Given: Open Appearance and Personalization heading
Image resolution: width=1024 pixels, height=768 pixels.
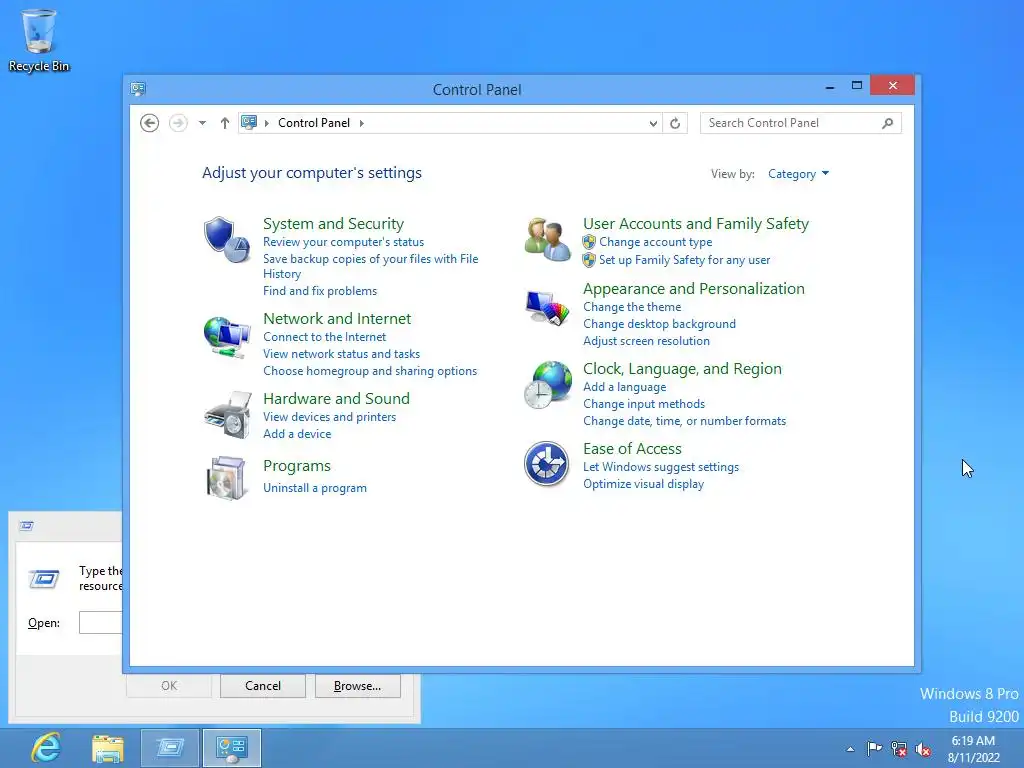Looking at the screenshot, I should pos(694,288).
